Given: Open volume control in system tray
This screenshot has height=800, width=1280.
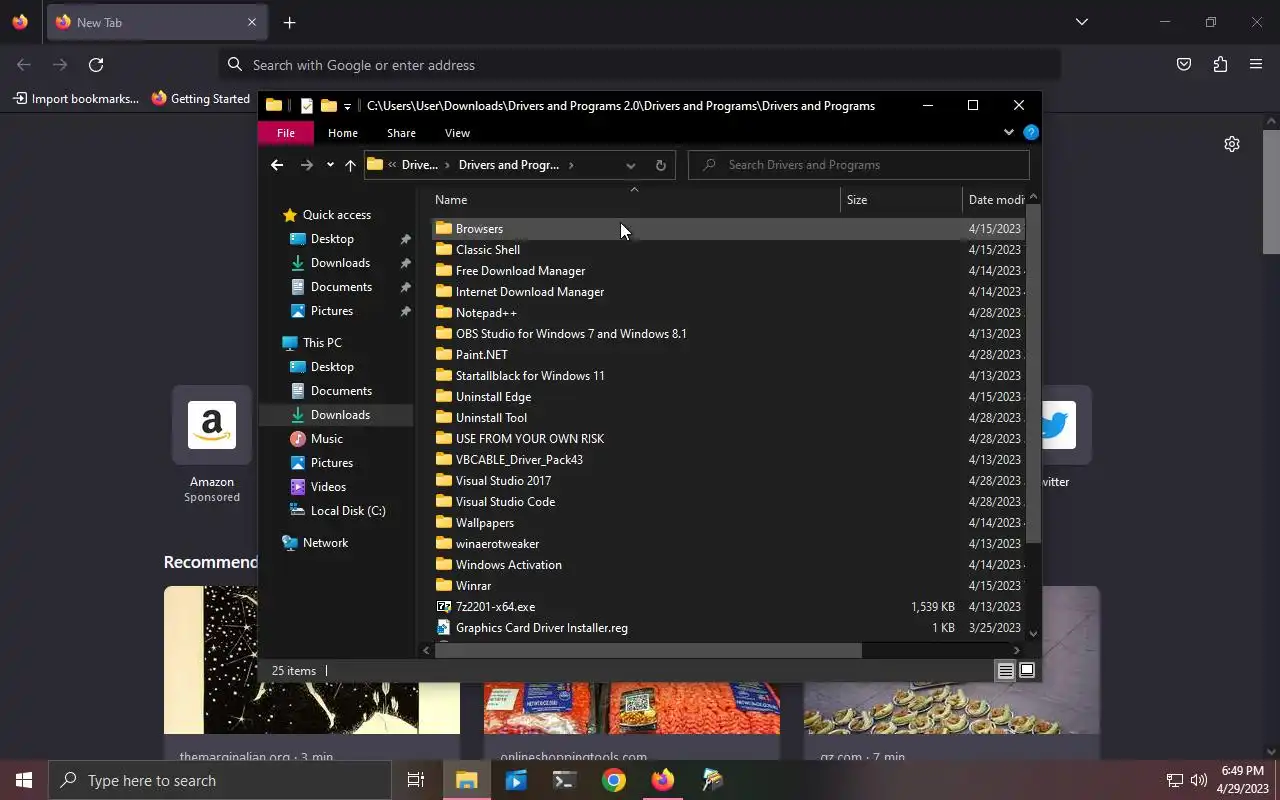Looking at the screenshot, I should point(1199,780).
